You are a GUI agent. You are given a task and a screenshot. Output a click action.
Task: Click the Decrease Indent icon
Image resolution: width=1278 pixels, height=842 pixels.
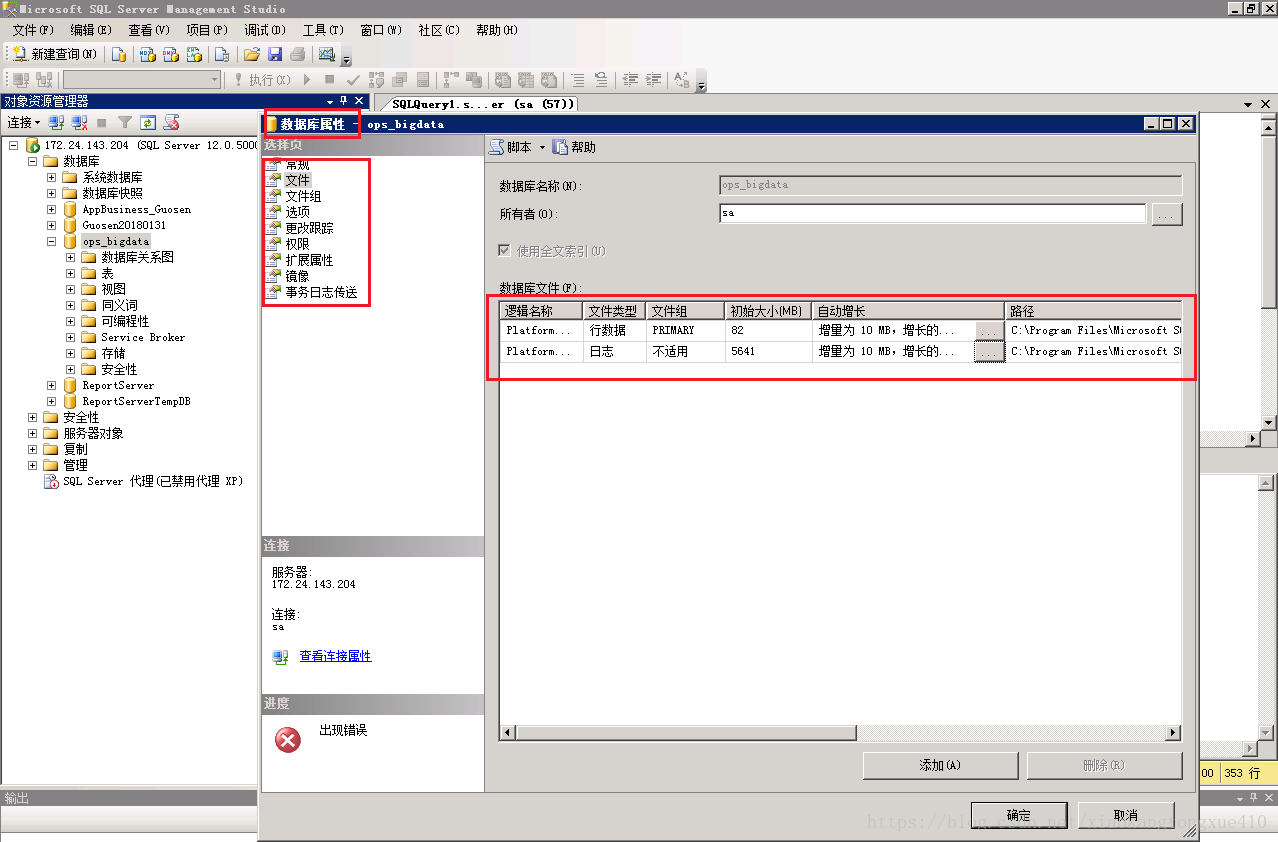[630, 79]
